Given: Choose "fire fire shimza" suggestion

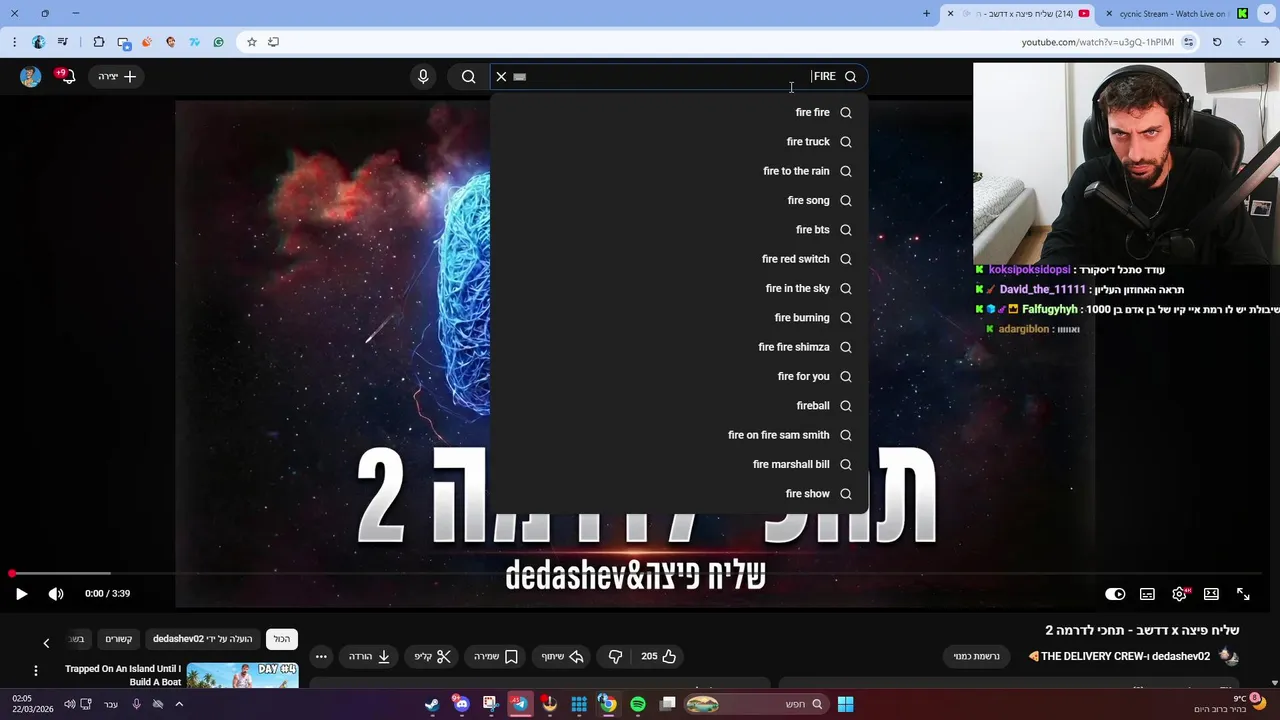Looking at the screenshot, I should point(679,347).
